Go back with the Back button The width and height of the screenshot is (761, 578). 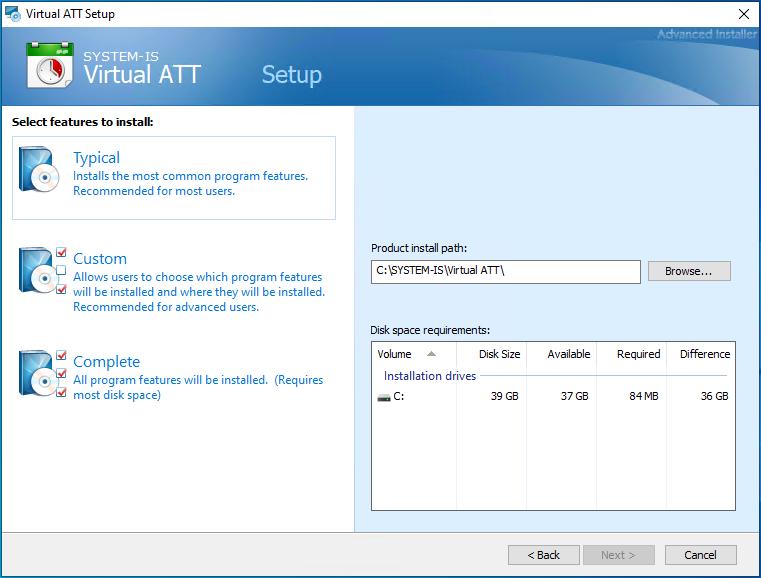[x=543, y=555]
